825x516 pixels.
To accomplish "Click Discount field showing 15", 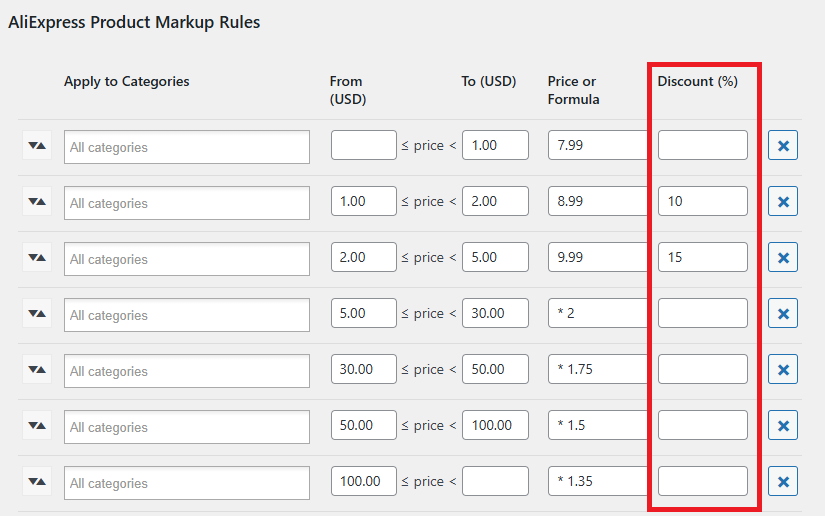I will click(x=703, y=257).
